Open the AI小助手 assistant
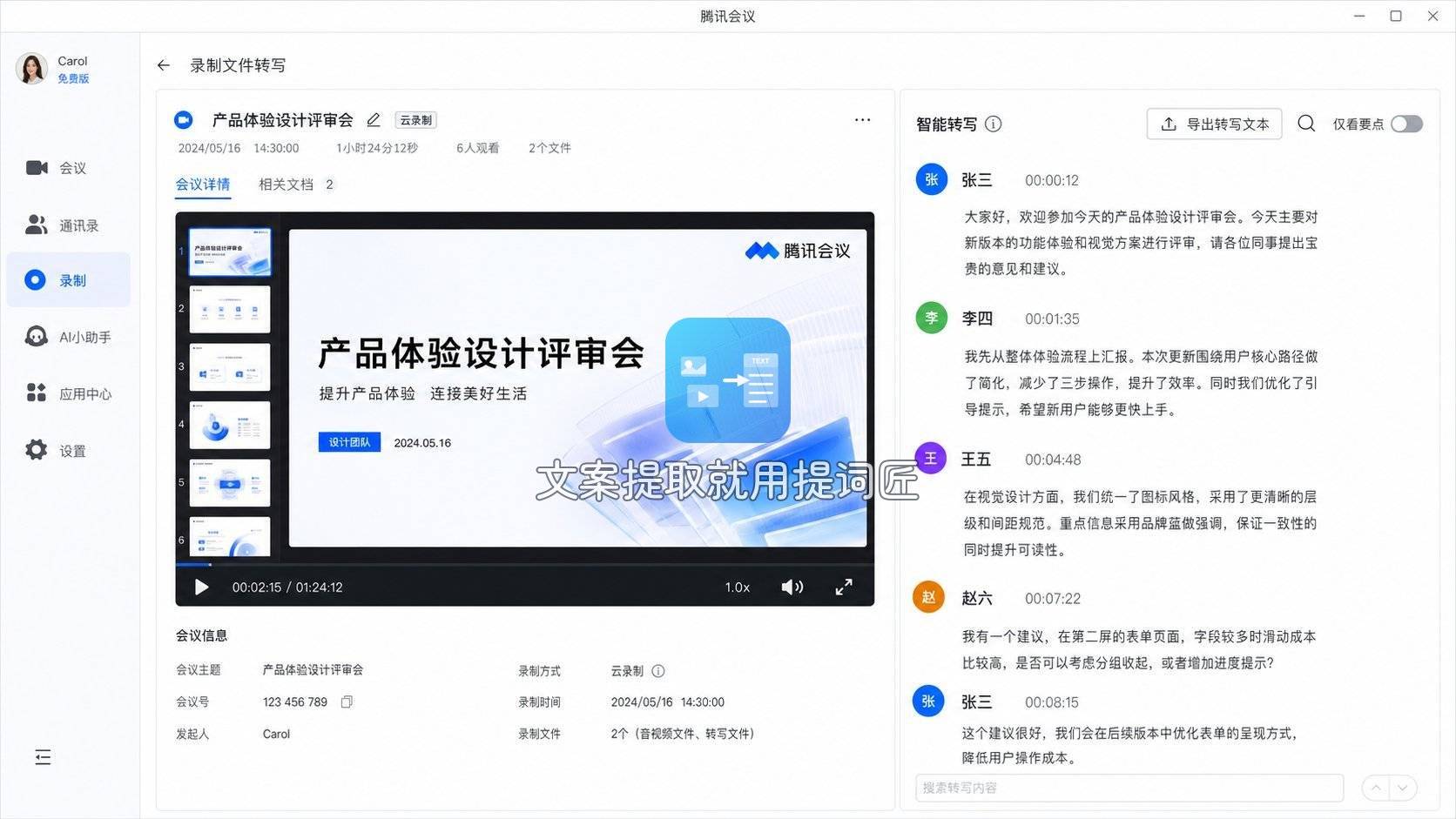1456x819 pixels. click(x=68, y=337)
